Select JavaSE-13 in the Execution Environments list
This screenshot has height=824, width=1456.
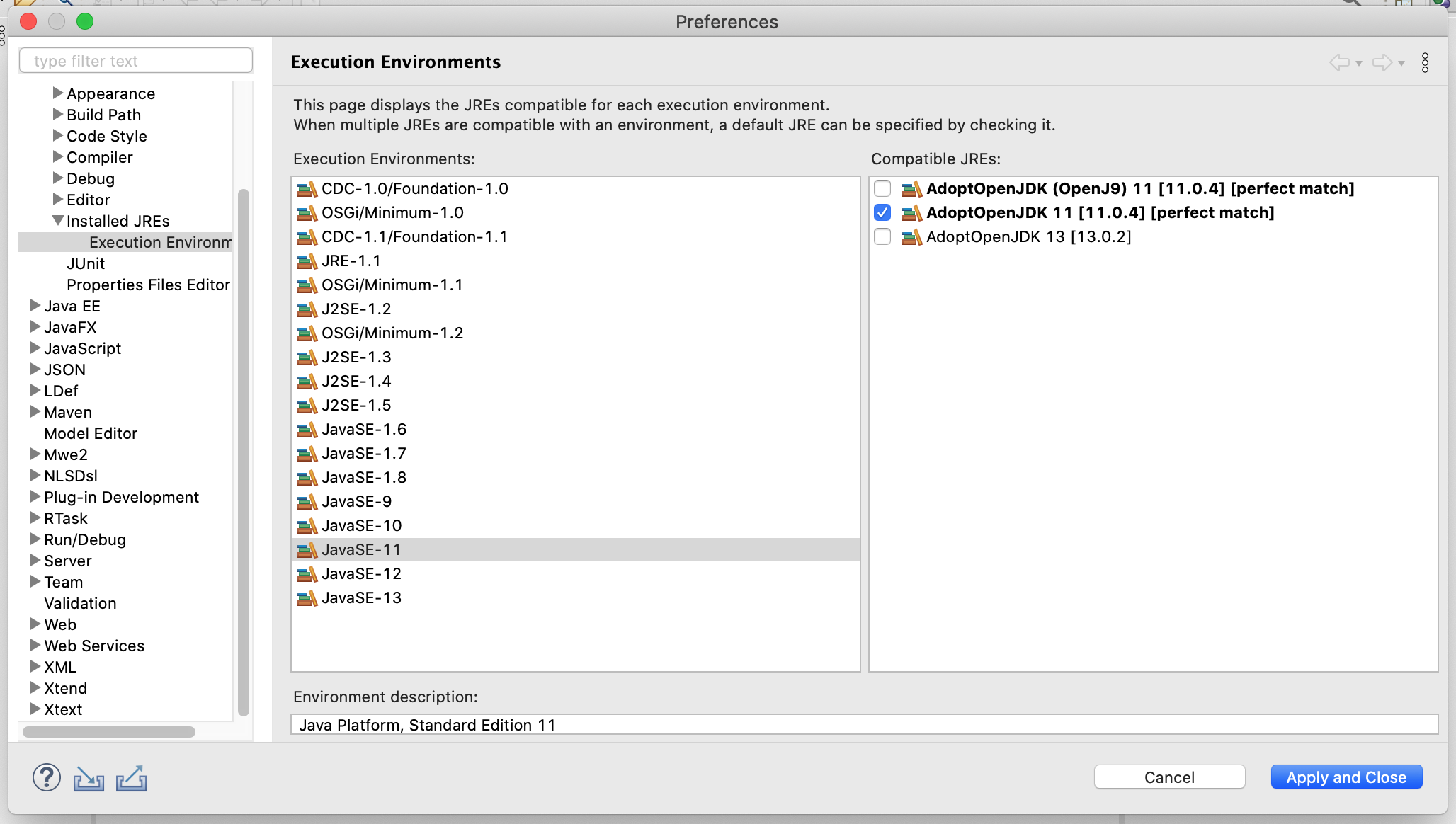[361, 598]
